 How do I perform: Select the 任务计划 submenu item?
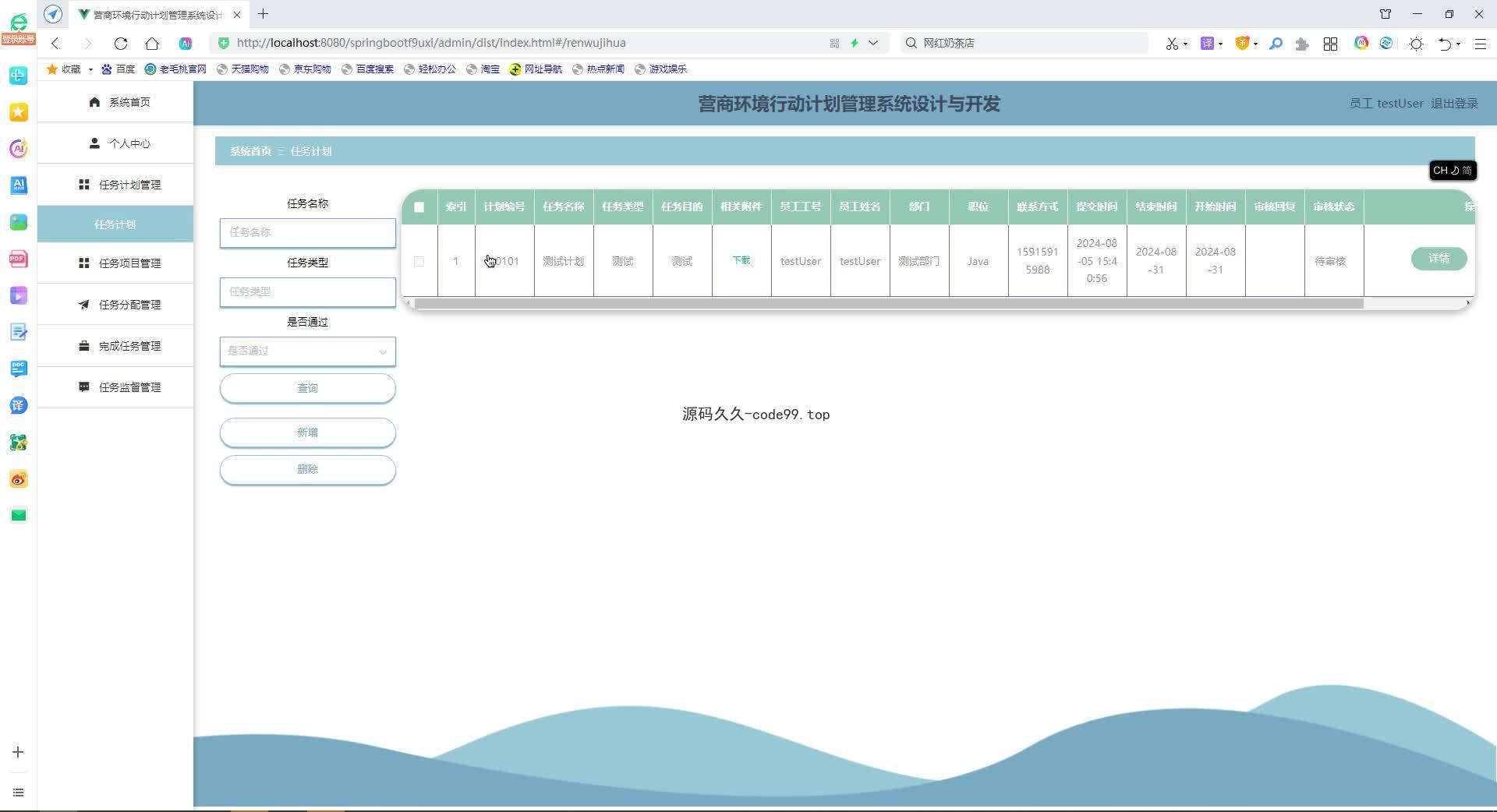tap(115, 224)
